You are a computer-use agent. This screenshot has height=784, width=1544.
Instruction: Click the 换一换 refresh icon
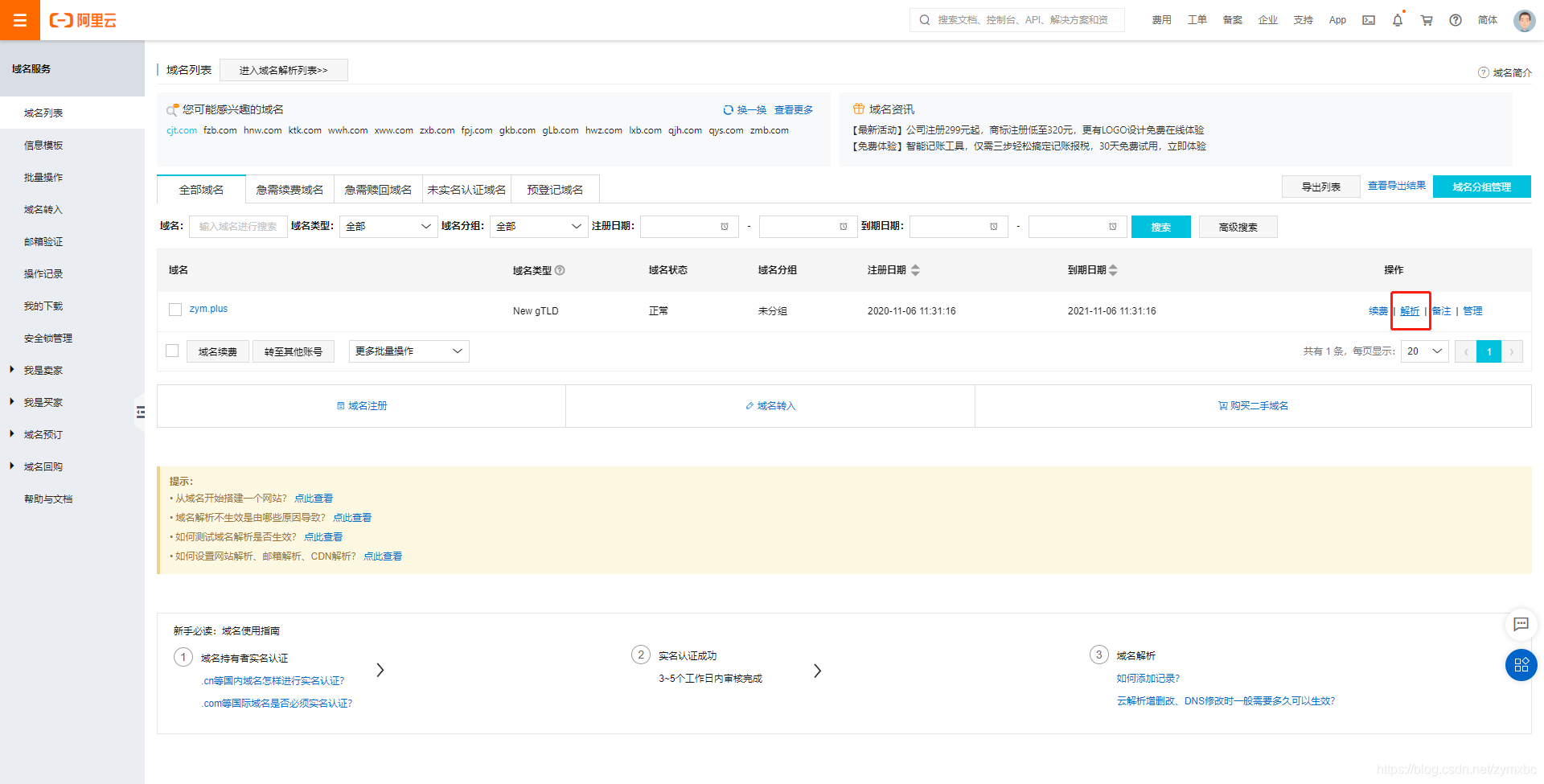[x=728, y=110]
